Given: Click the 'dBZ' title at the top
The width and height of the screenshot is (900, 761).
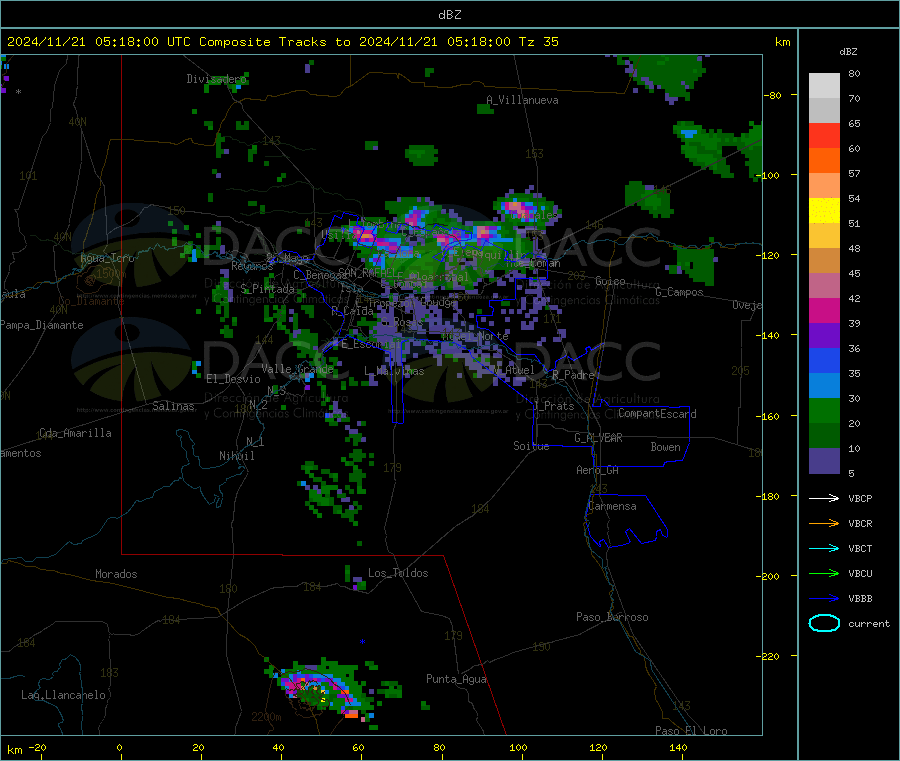Looking at the screenshot, I should point(449,15).
